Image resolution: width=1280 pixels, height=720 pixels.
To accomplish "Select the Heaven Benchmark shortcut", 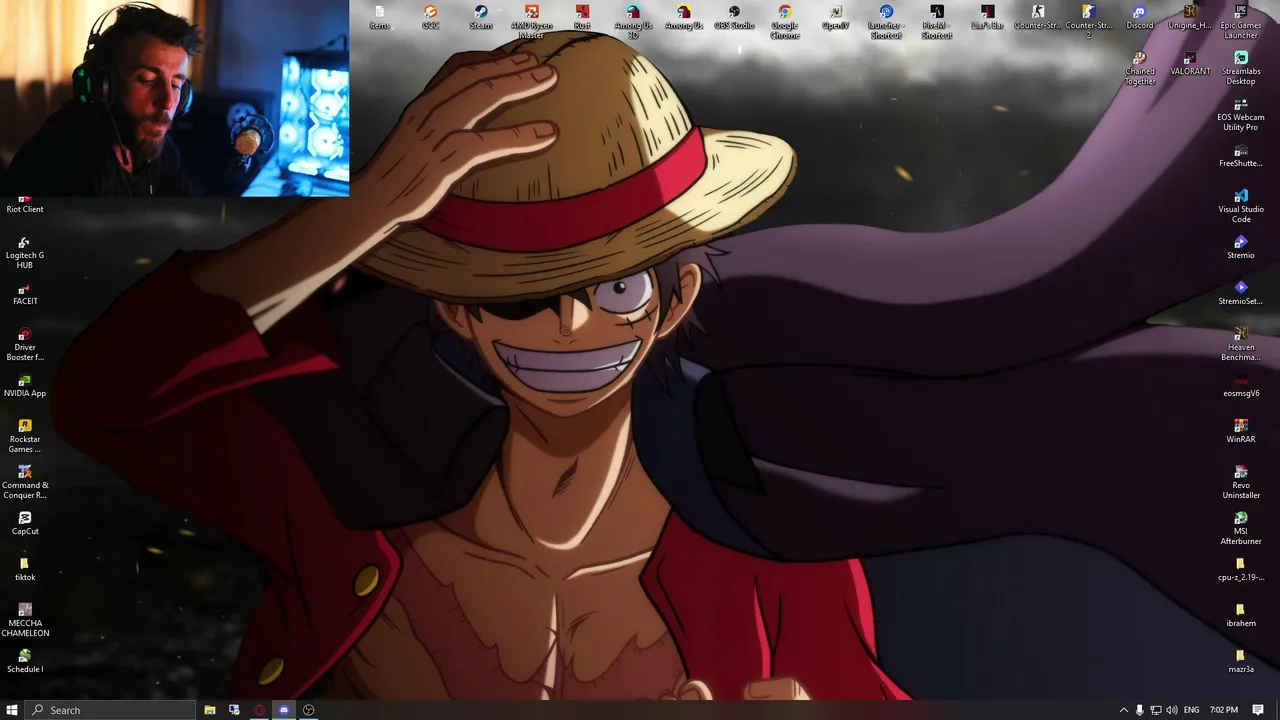I will (x=1241, y=344).
